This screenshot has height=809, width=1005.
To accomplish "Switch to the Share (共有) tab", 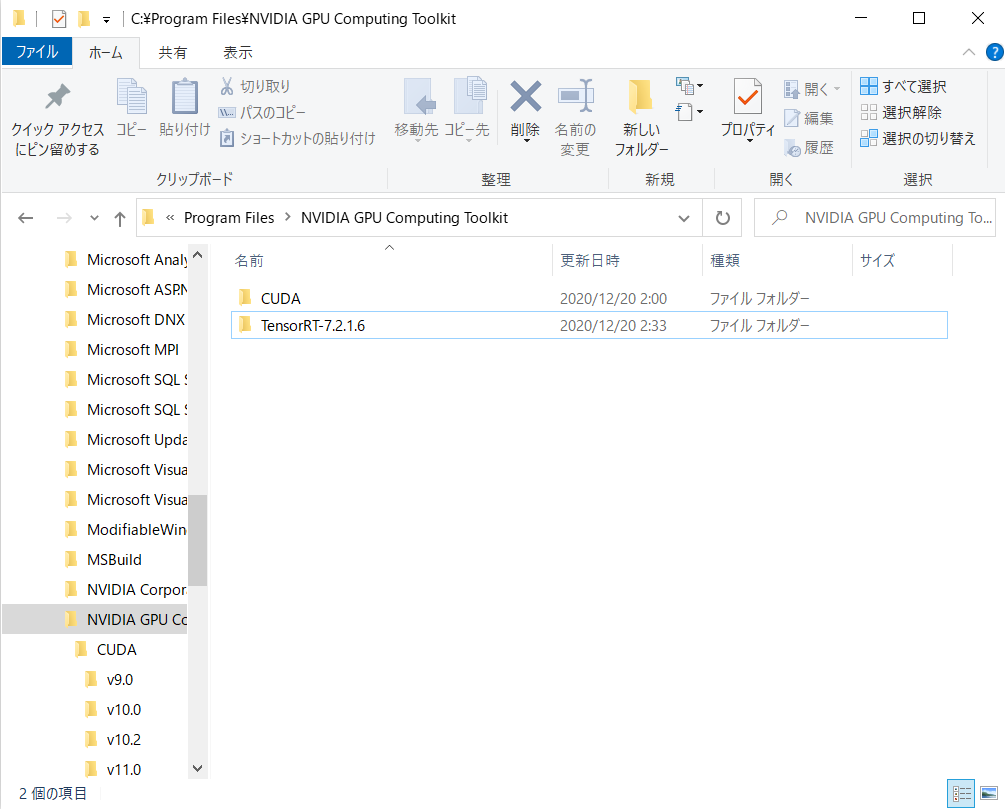I will pyautogui.click(x=172, y=53).
